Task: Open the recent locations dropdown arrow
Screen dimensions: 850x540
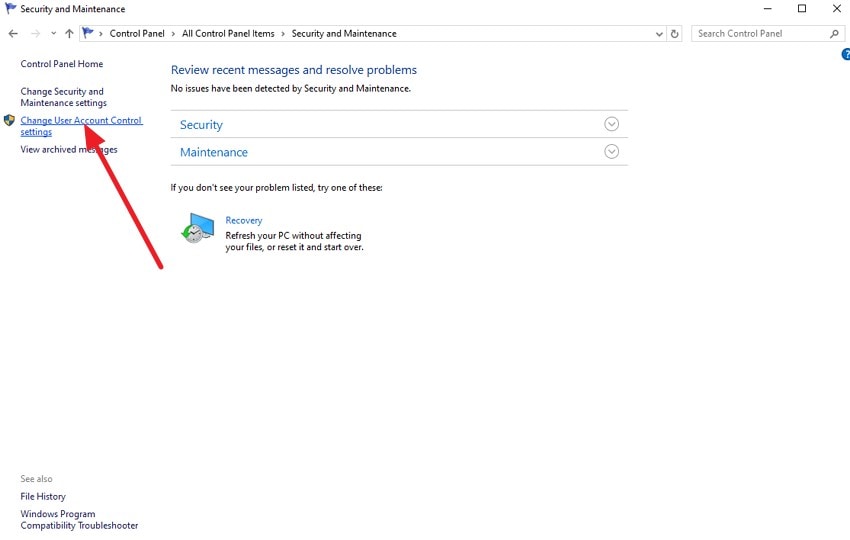Action: click(x=53, y=34)
